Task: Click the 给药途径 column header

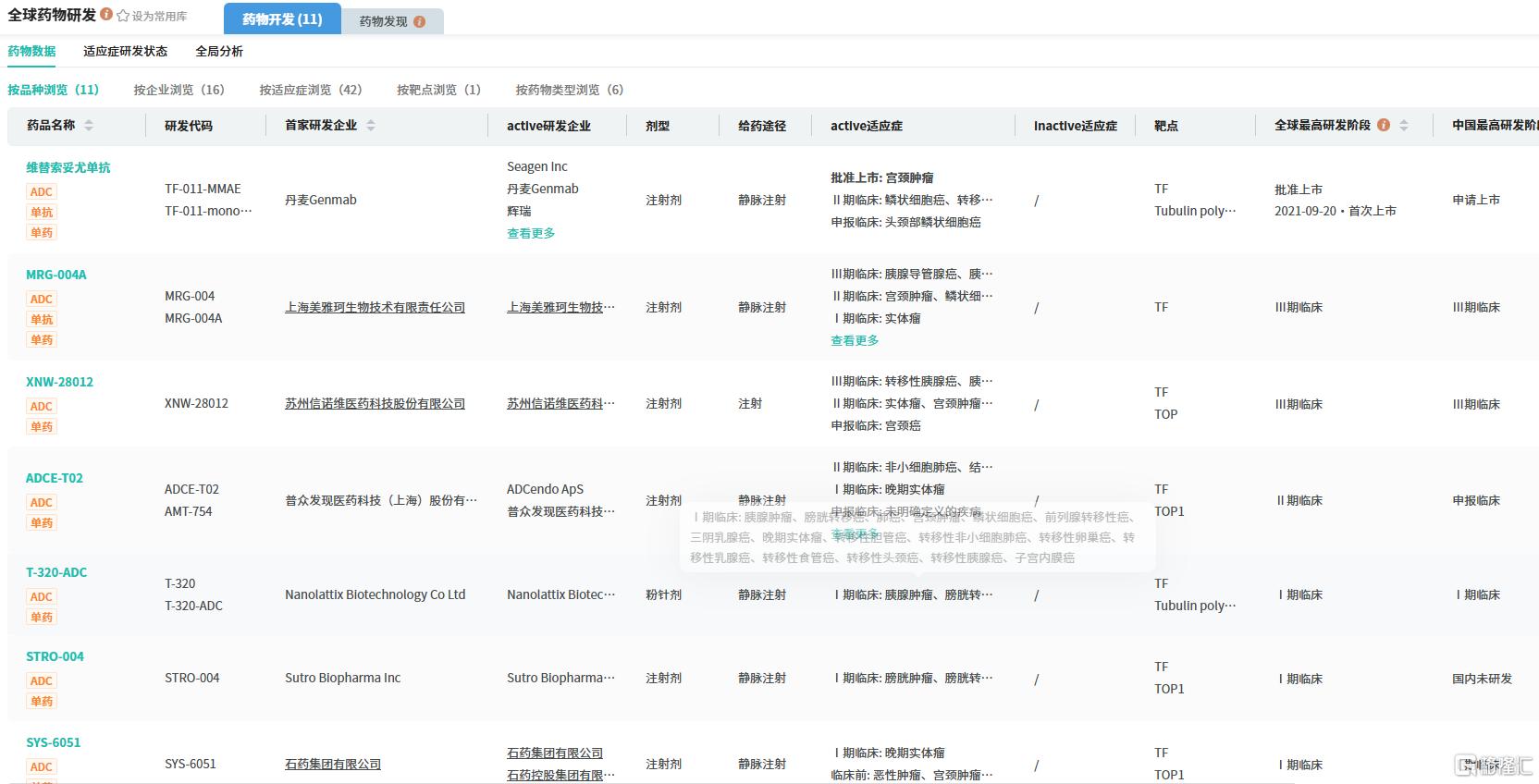Action: (x=762, y=126)
